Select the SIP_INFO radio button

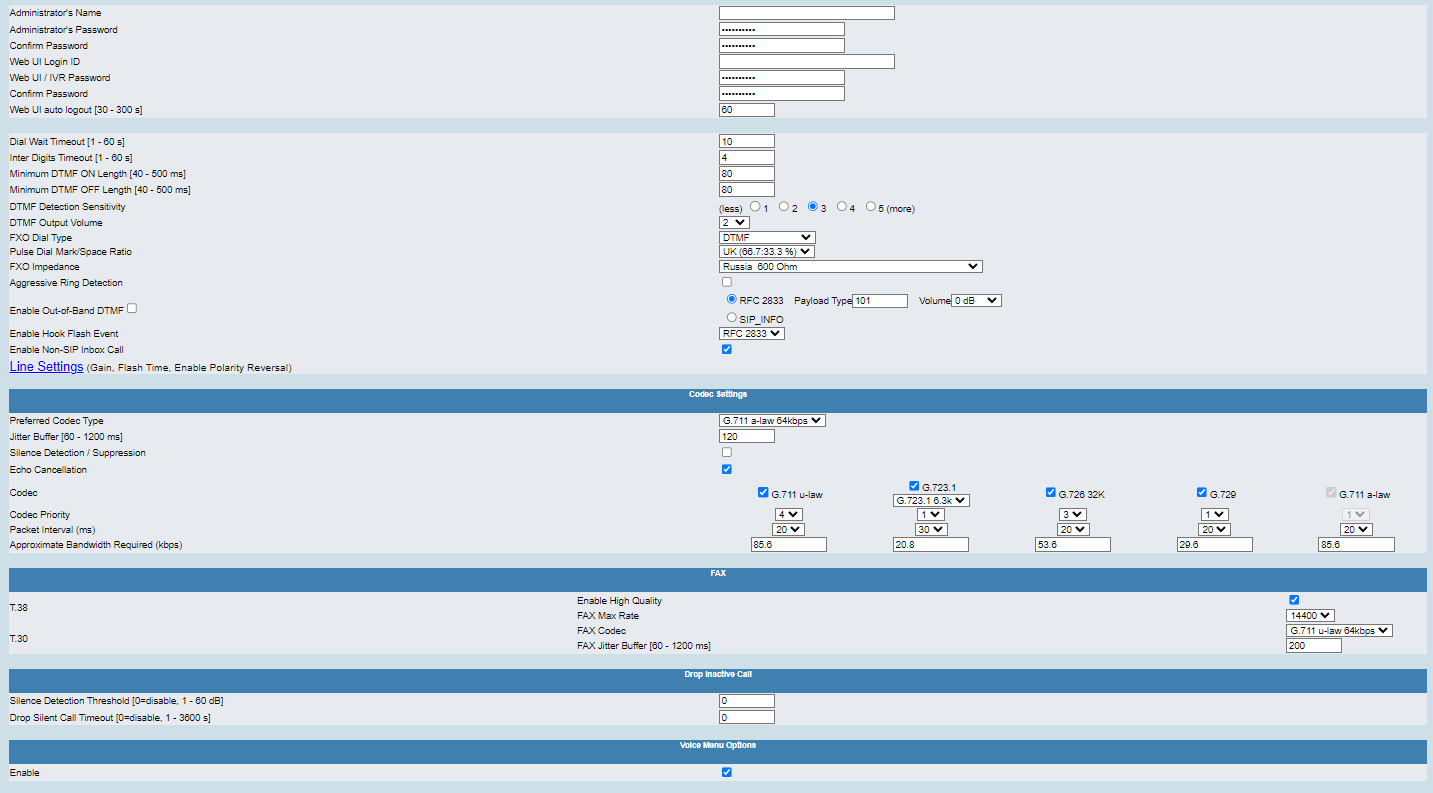tap(732, 317)
